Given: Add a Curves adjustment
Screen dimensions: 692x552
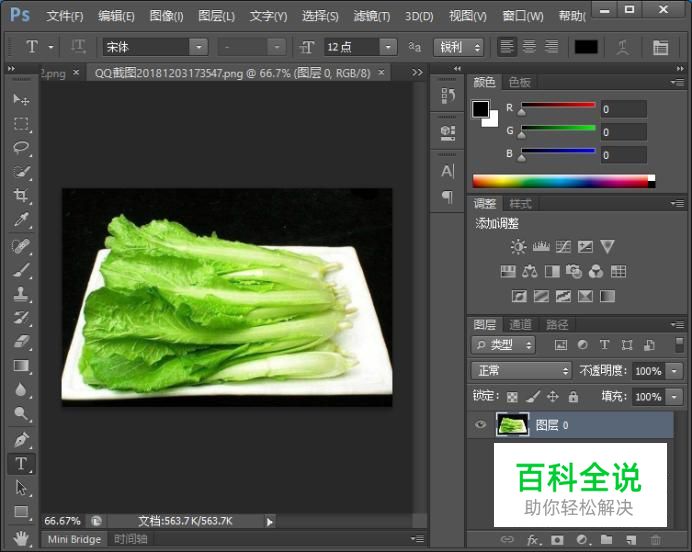Looking at the screenshot, I should click(x=563, y=247).
